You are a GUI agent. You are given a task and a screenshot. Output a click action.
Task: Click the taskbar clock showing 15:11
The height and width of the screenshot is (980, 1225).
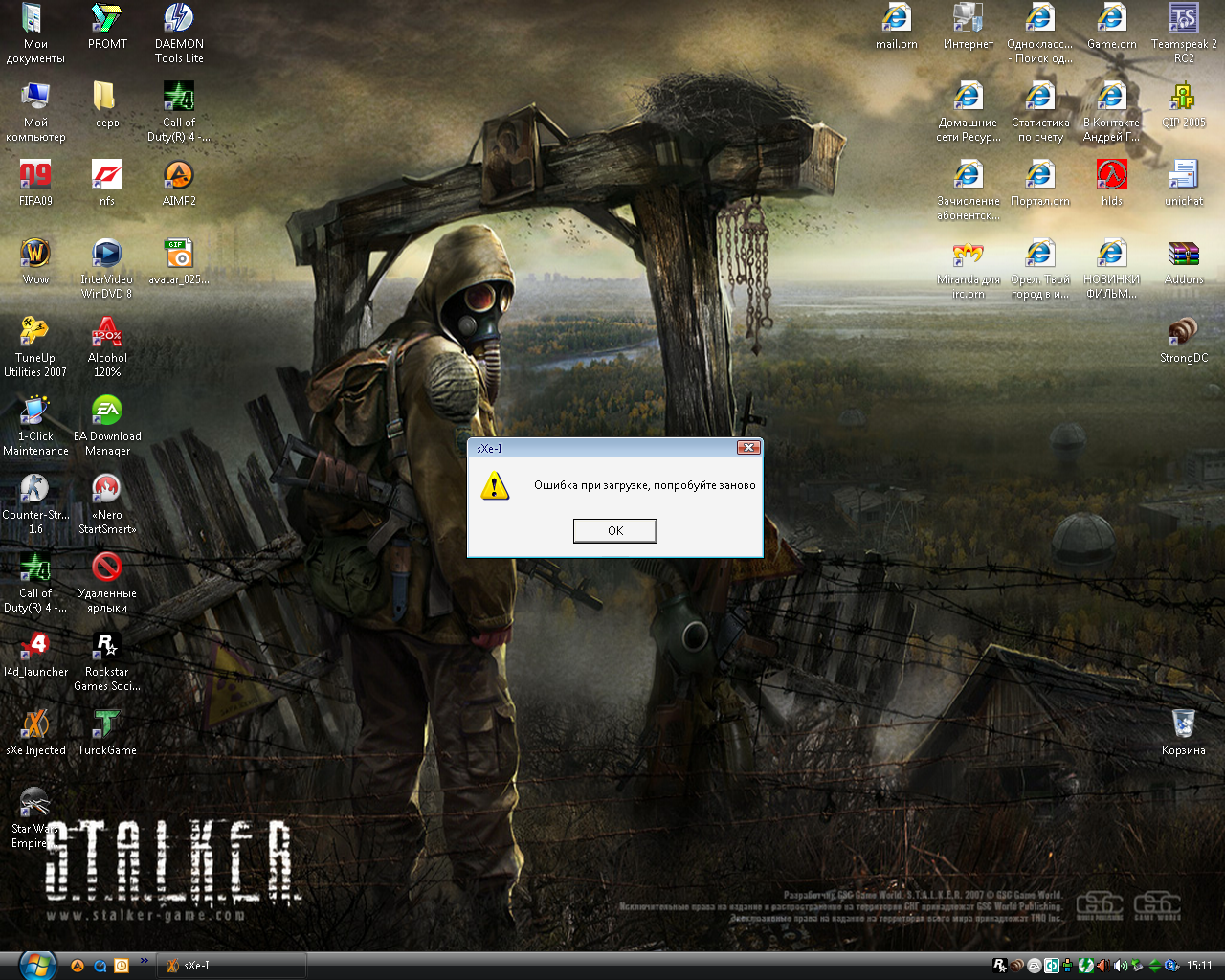pos(1199,966)
